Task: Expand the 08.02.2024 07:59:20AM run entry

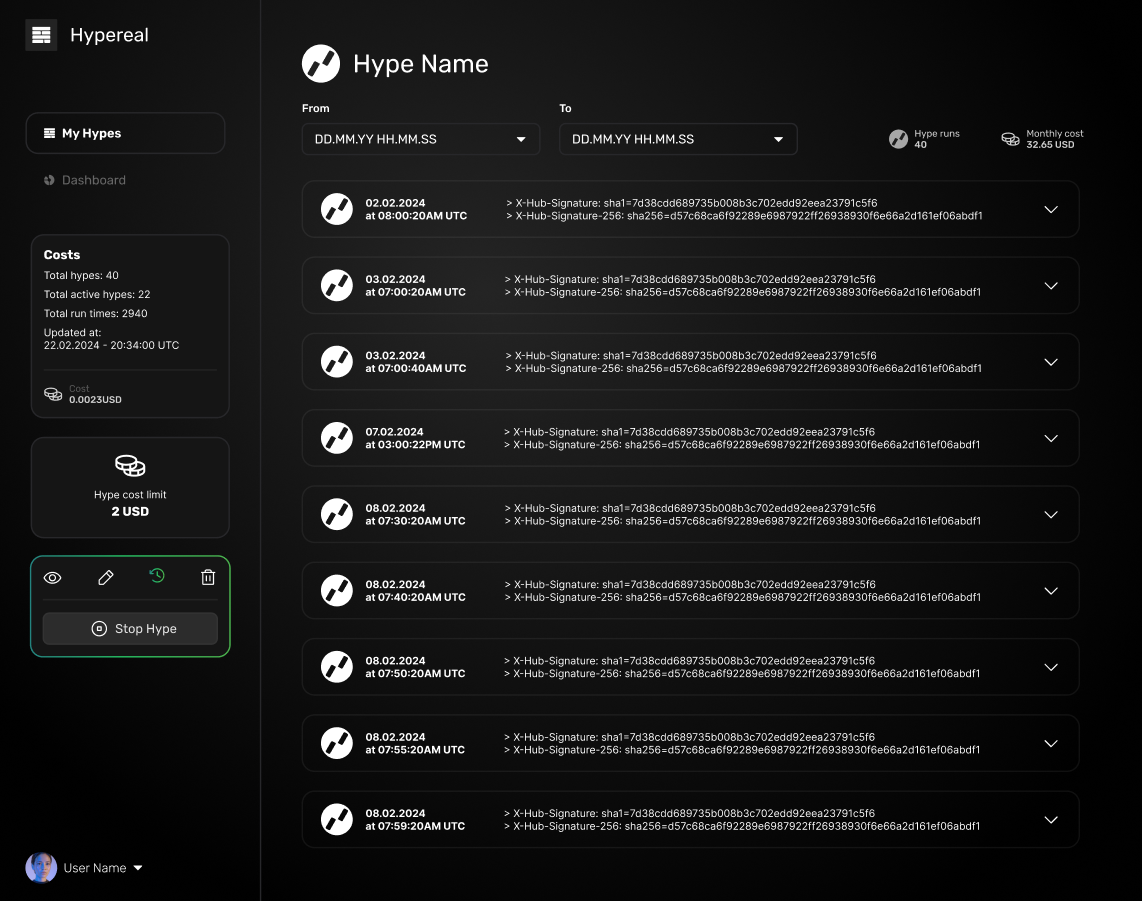Action: (x=1050, y=820)
